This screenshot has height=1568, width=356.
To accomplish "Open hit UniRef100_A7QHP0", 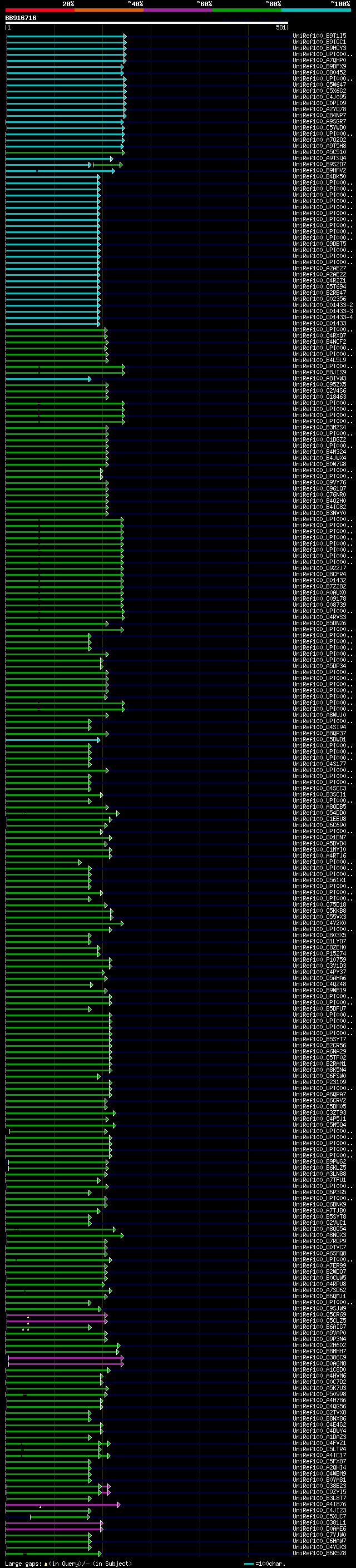I will click(319, 61).
